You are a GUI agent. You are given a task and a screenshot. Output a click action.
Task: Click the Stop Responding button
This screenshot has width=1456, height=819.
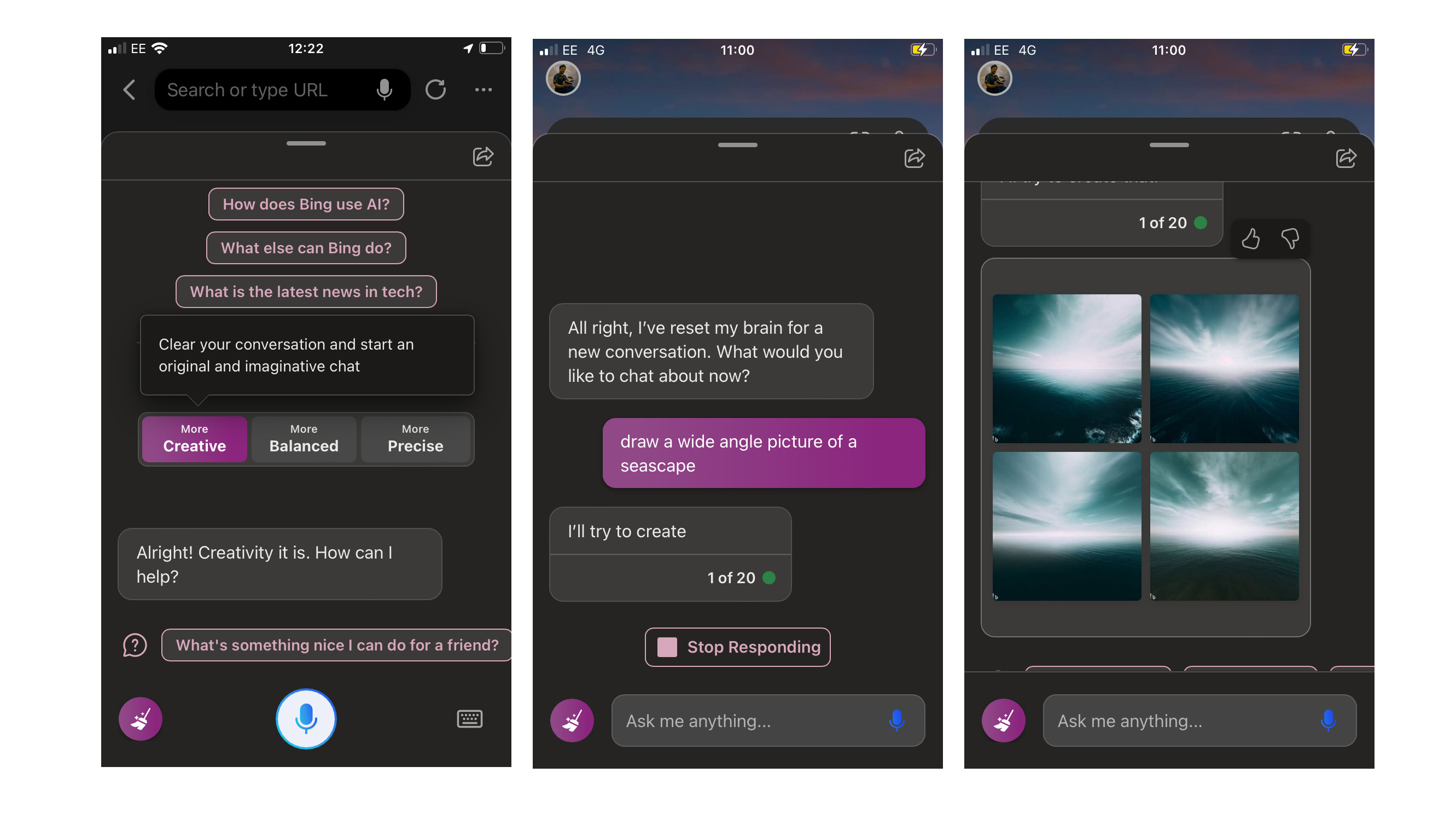point(737,647)
